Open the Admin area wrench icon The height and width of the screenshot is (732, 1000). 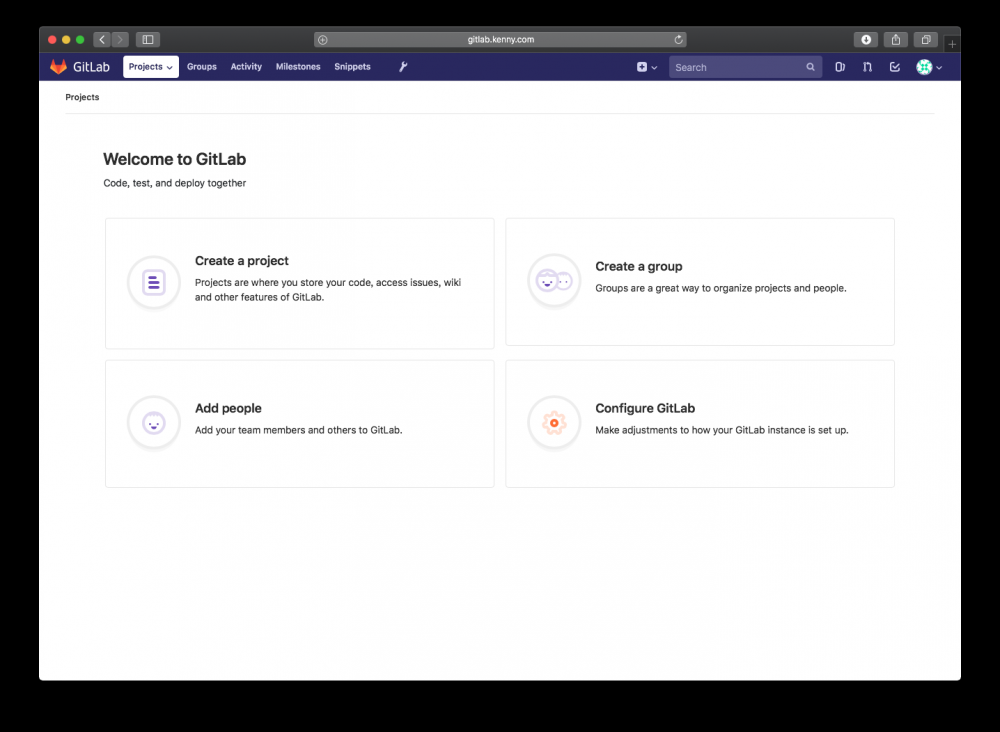pyautogui.click(x=403, y=67)
